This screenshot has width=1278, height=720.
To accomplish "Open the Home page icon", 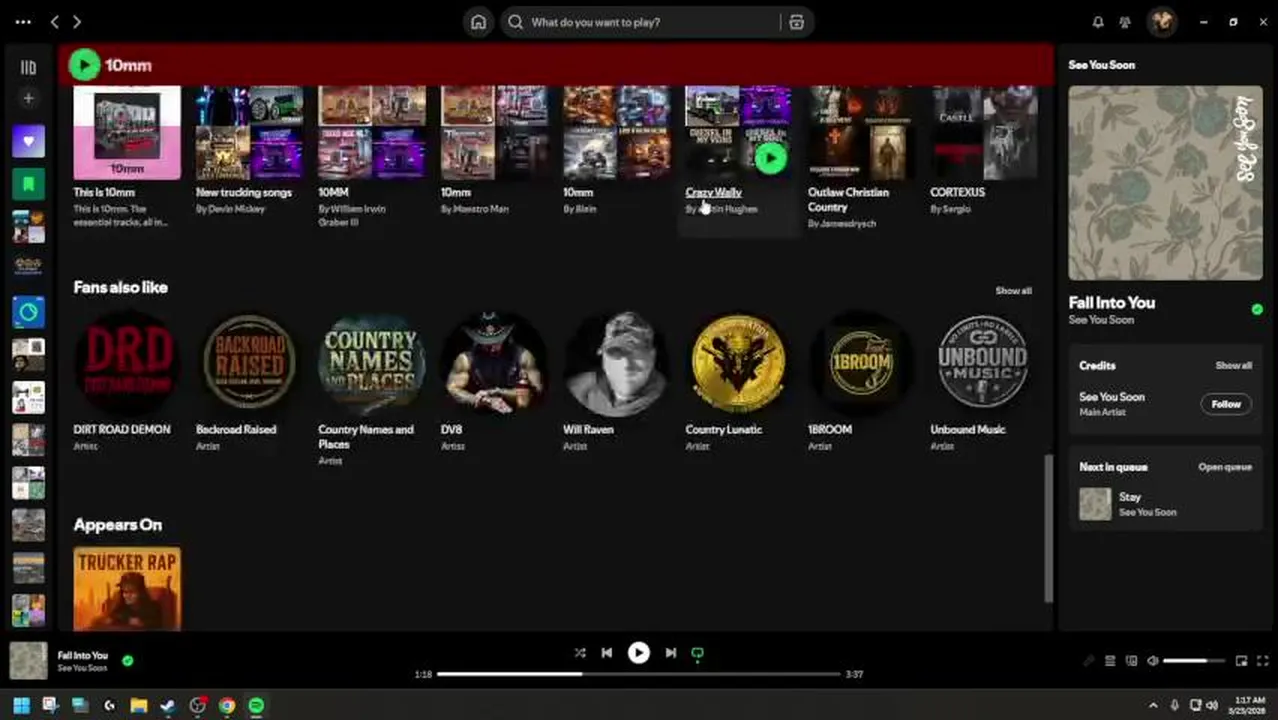I will 478,22.
